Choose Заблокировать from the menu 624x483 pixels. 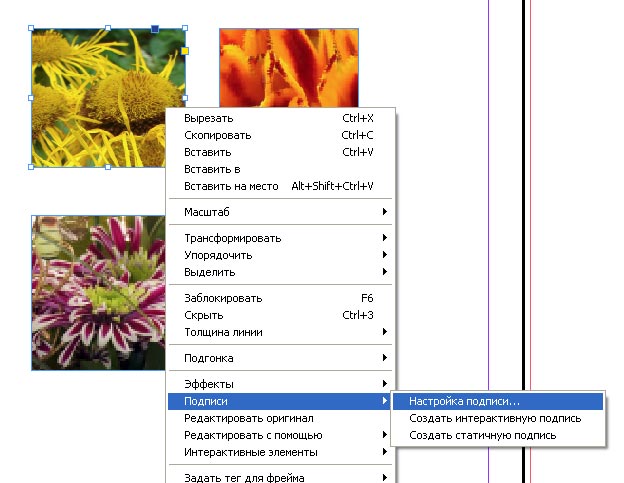point(280,298)
